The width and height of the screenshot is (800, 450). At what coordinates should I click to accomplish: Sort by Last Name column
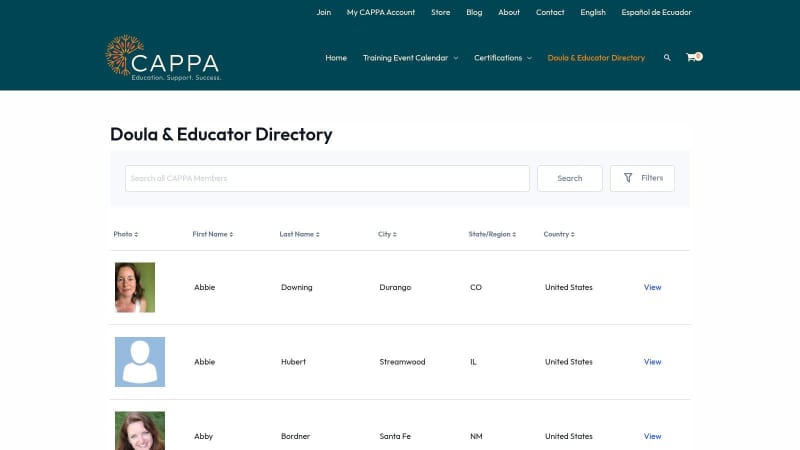tap(299, 234)
